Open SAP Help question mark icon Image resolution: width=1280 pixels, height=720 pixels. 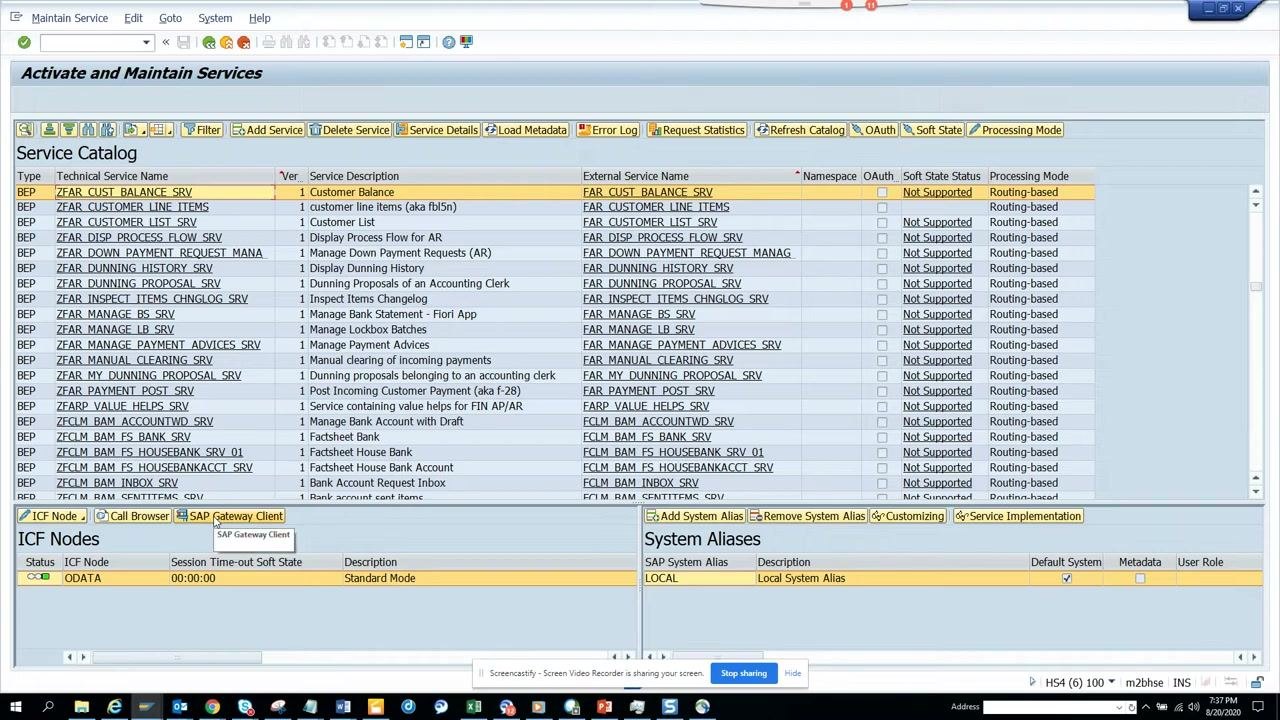pos(449,42)
